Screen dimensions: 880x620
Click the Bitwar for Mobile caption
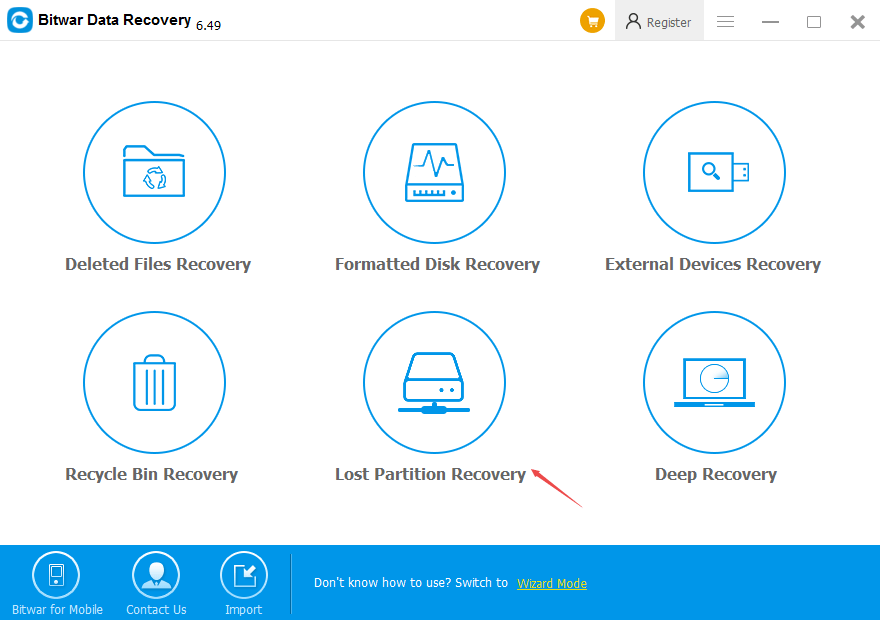pyautogui.click(x=57, y=609)
